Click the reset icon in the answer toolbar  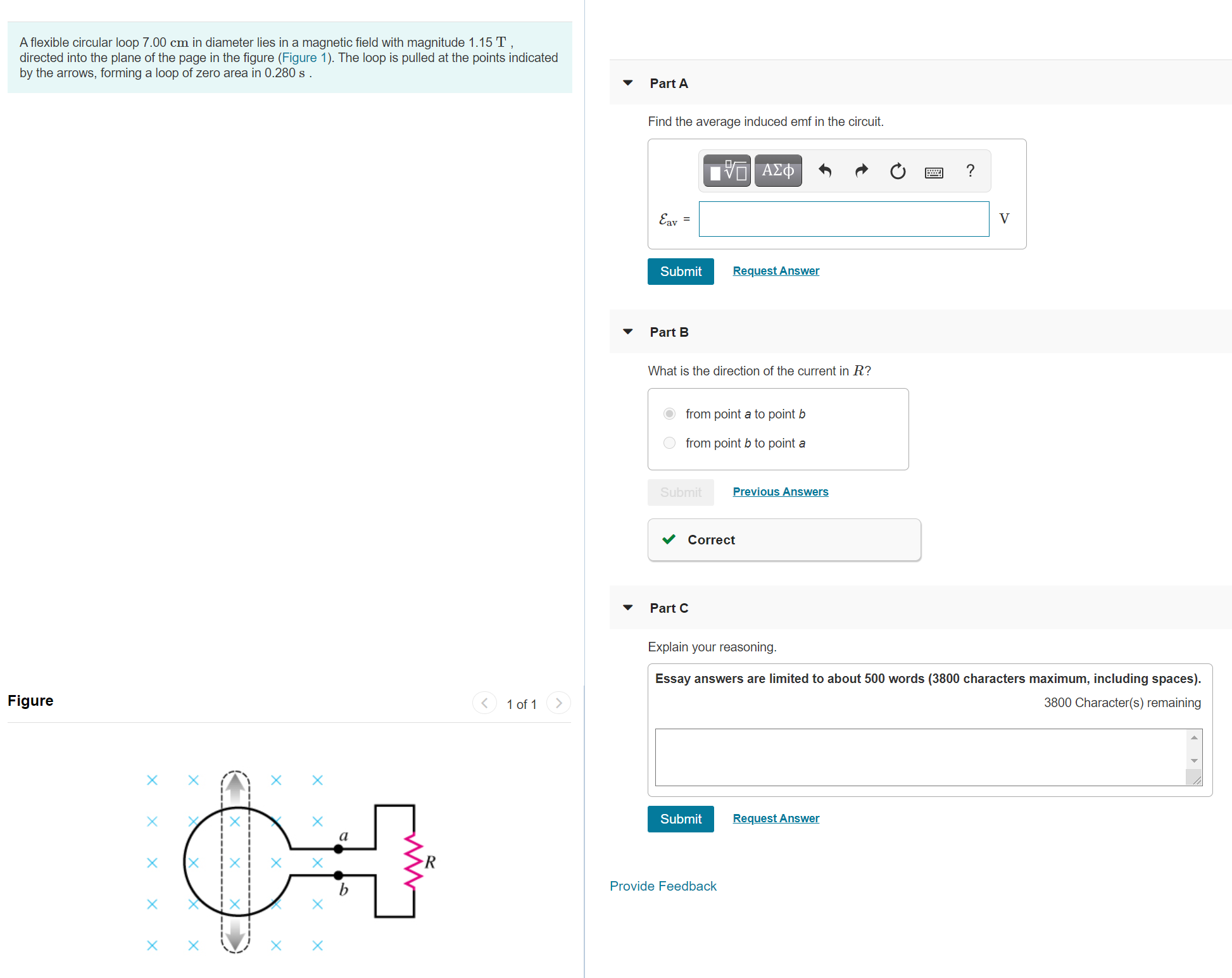(897, 170)
